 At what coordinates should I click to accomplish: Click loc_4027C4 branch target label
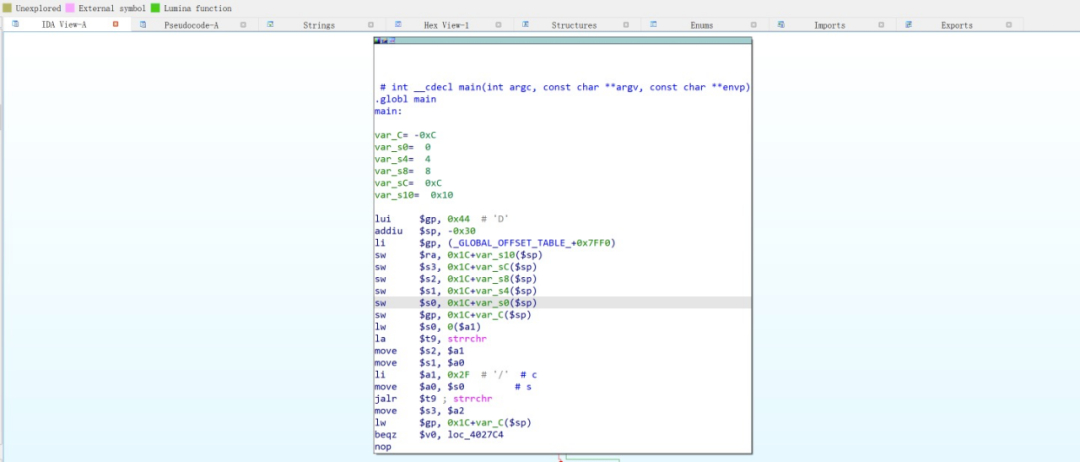478,434
